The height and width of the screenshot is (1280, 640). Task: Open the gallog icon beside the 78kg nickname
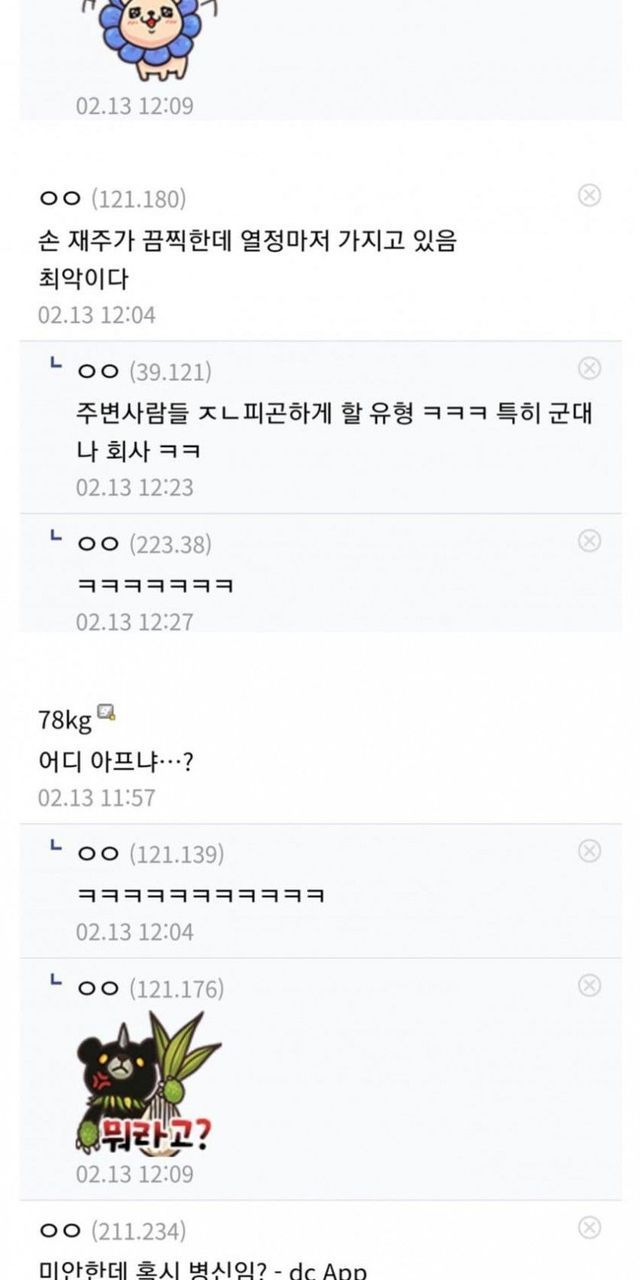click(106, 713)
